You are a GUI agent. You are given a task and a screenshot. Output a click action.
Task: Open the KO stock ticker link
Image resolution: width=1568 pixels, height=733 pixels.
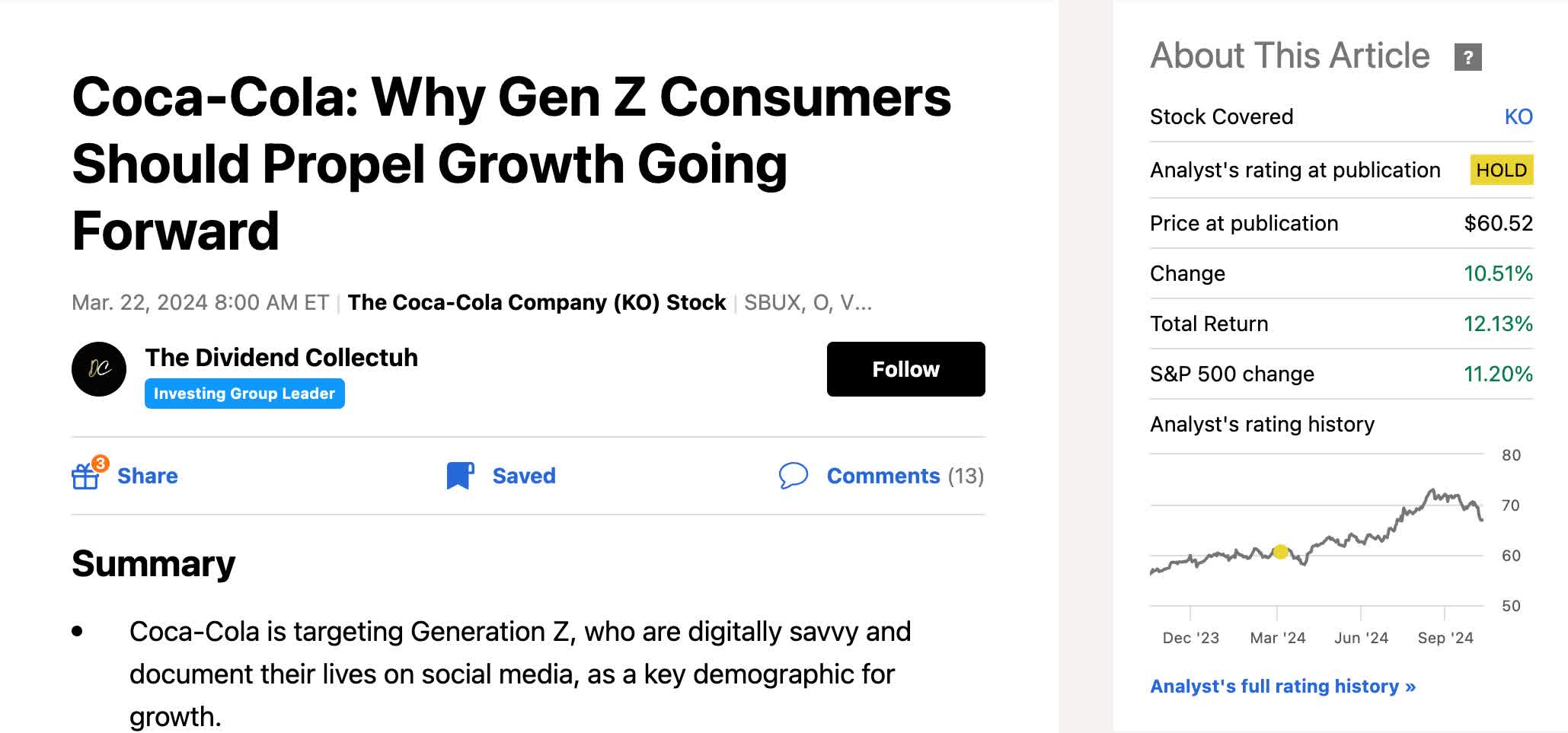click(x=1518, y=116)
